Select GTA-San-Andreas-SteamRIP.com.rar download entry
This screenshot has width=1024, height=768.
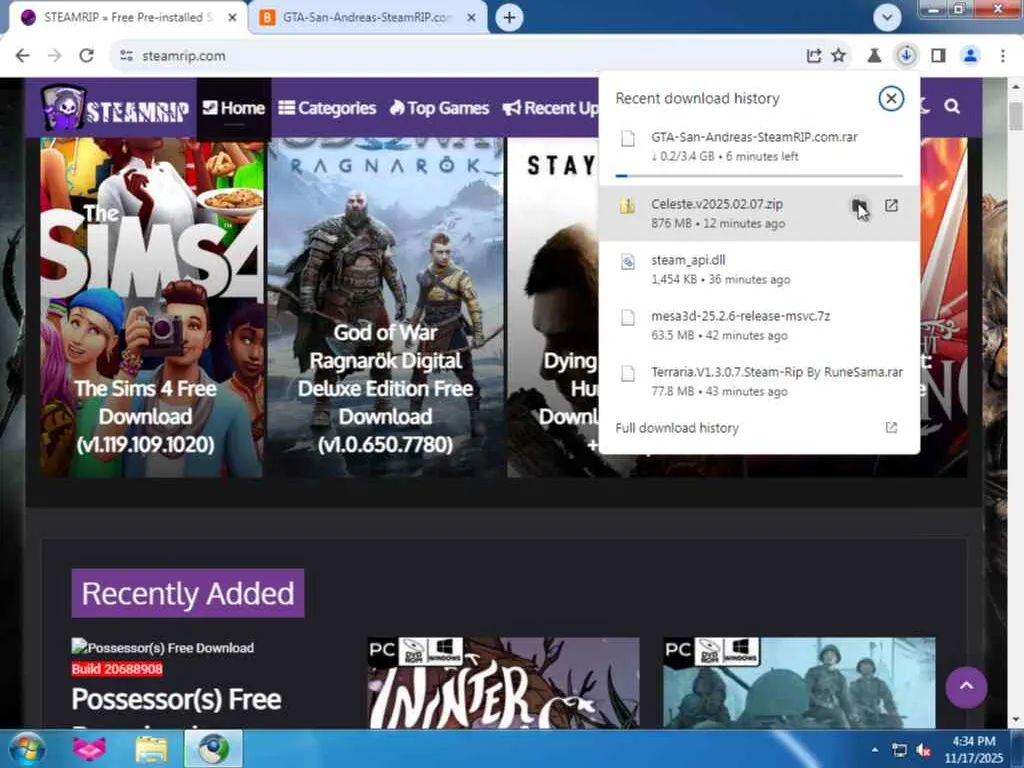[x=759, y=147]
